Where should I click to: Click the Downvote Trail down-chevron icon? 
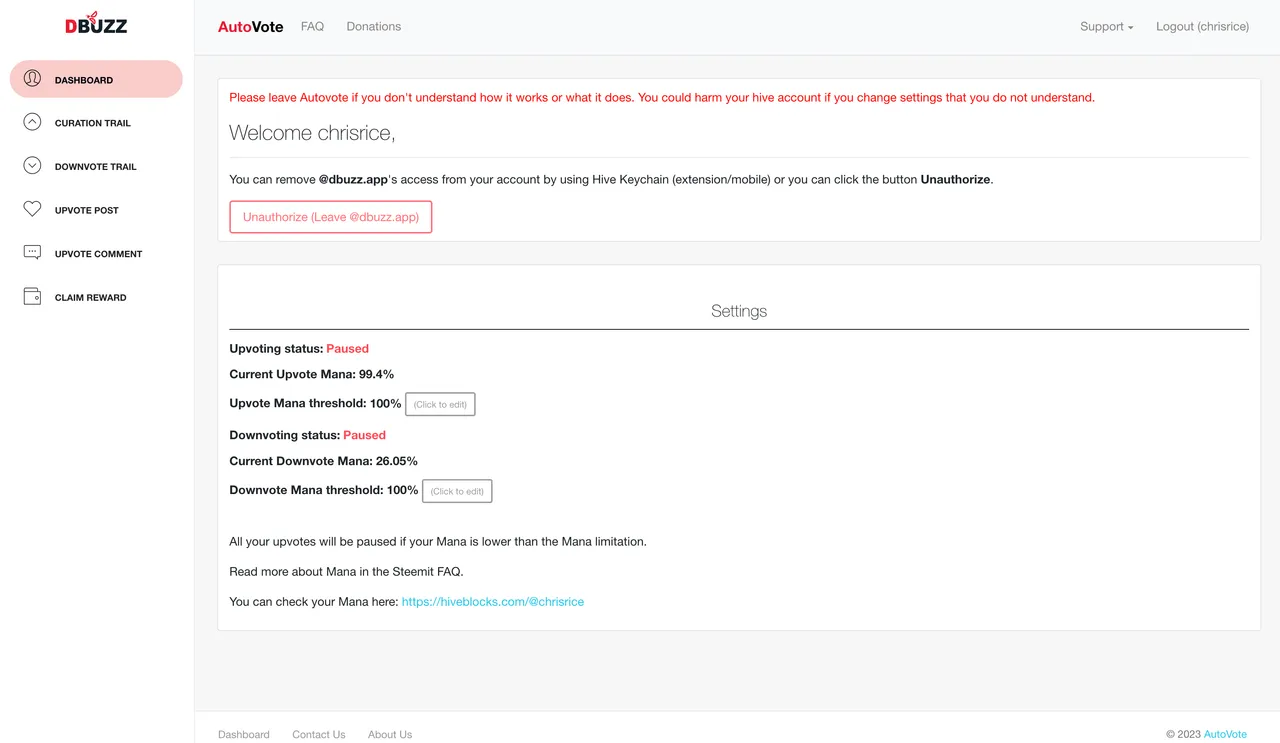pyautogui.click(x=32, y=166)
